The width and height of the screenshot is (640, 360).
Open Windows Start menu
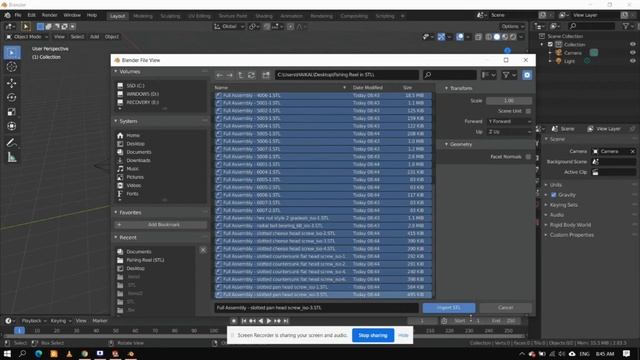(x=7, y=354)
